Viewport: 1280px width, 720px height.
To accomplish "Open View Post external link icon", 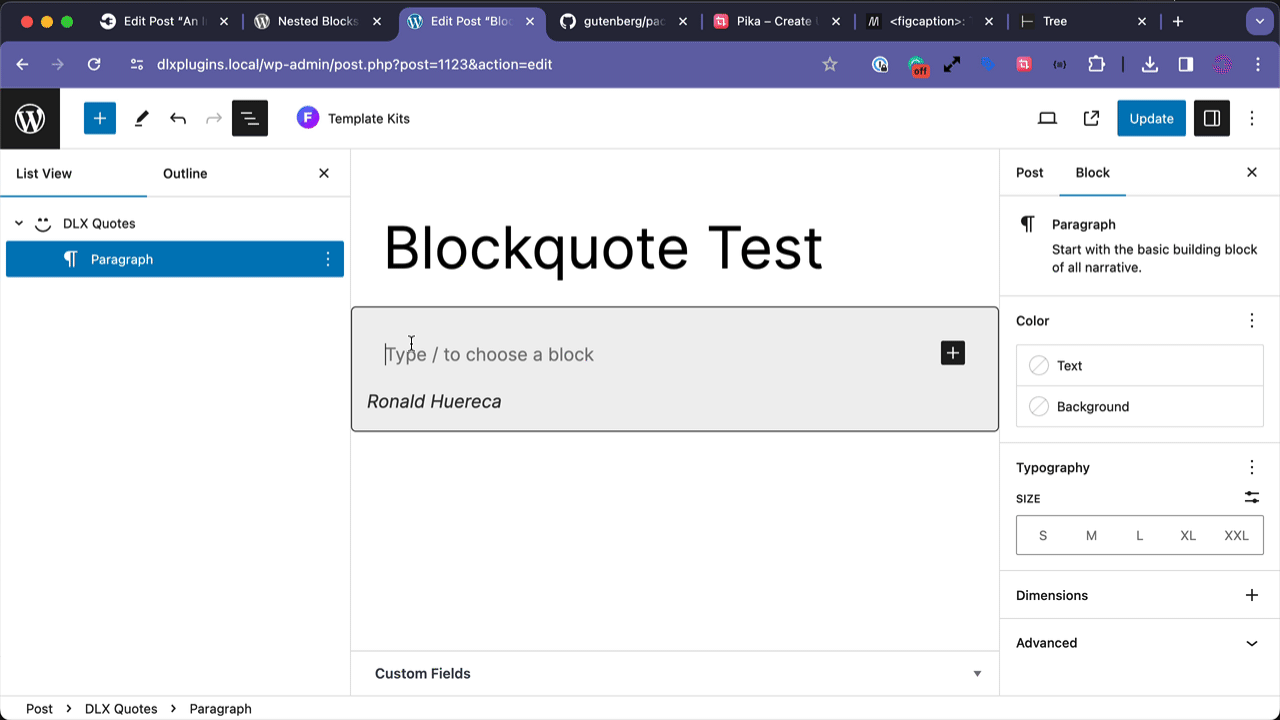I will [1091, 118].
